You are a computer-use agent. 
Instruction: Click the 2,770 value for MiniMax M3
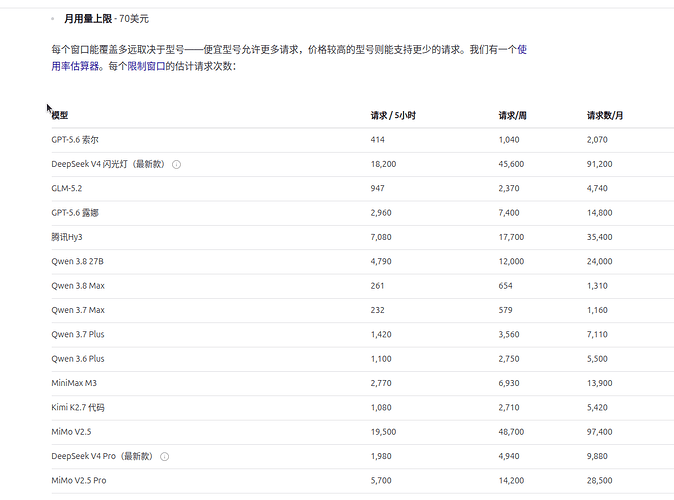point(381,383)
